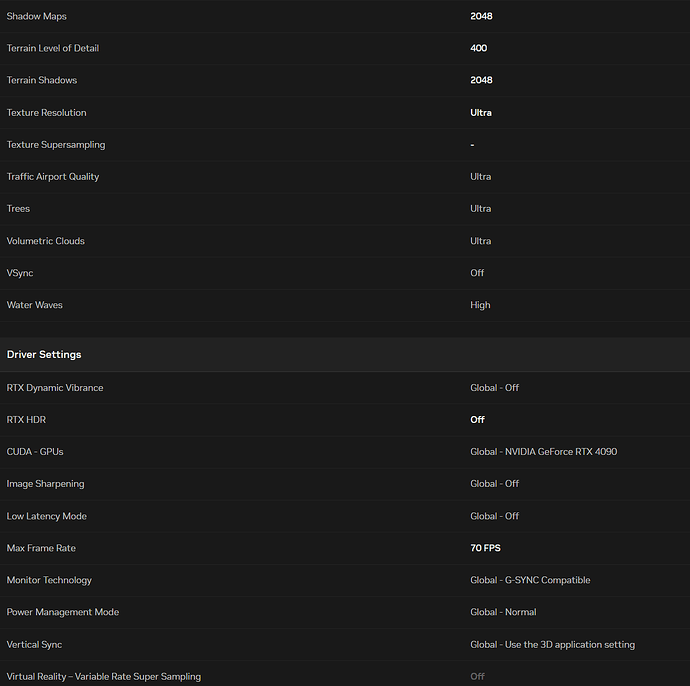690x686 pixels.
Task: Toggle the RTX HDR Off value
Action: [478, 420]
